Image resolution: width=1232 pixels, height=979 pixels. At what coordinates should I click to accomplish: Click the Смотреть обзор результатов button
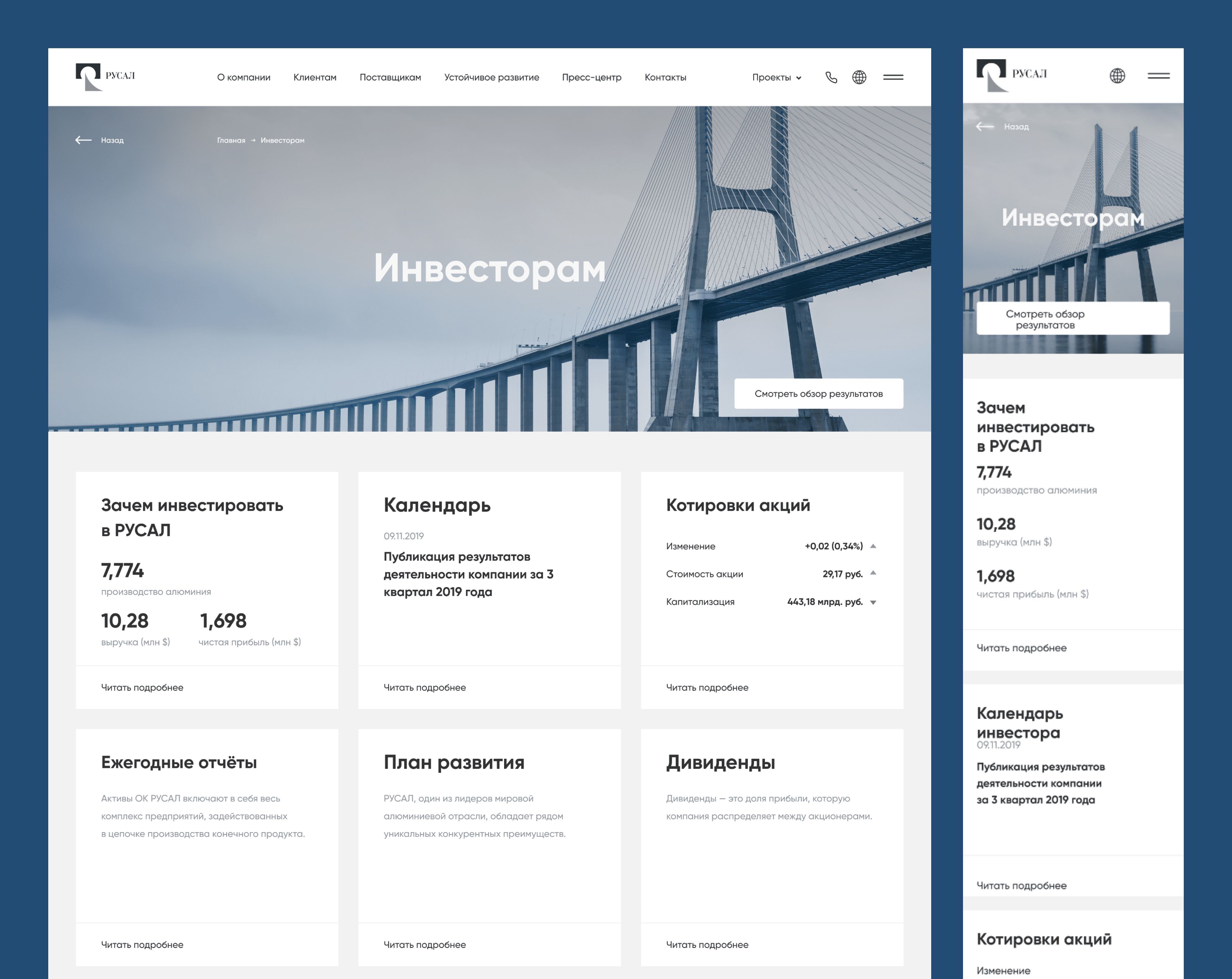click(819, 393)
